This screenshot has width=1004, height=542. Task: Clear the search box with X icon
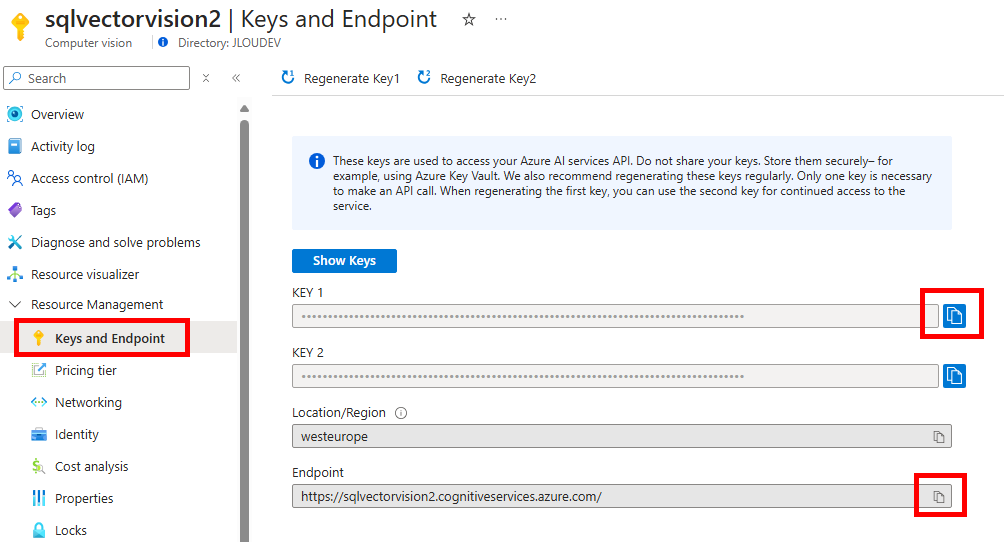tap(206, 78)
